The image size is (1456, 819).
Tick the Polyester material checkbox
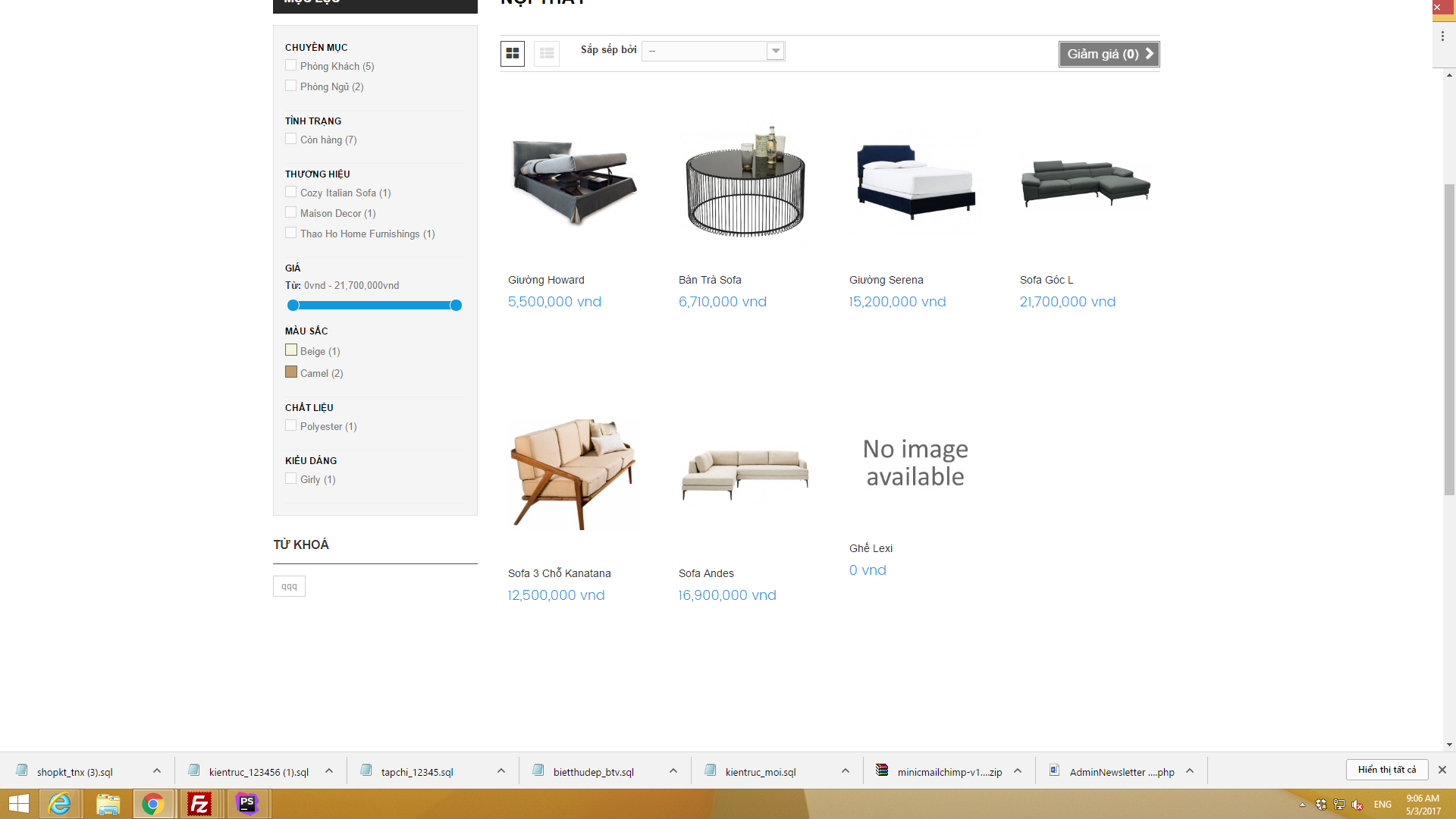[291, 426]
